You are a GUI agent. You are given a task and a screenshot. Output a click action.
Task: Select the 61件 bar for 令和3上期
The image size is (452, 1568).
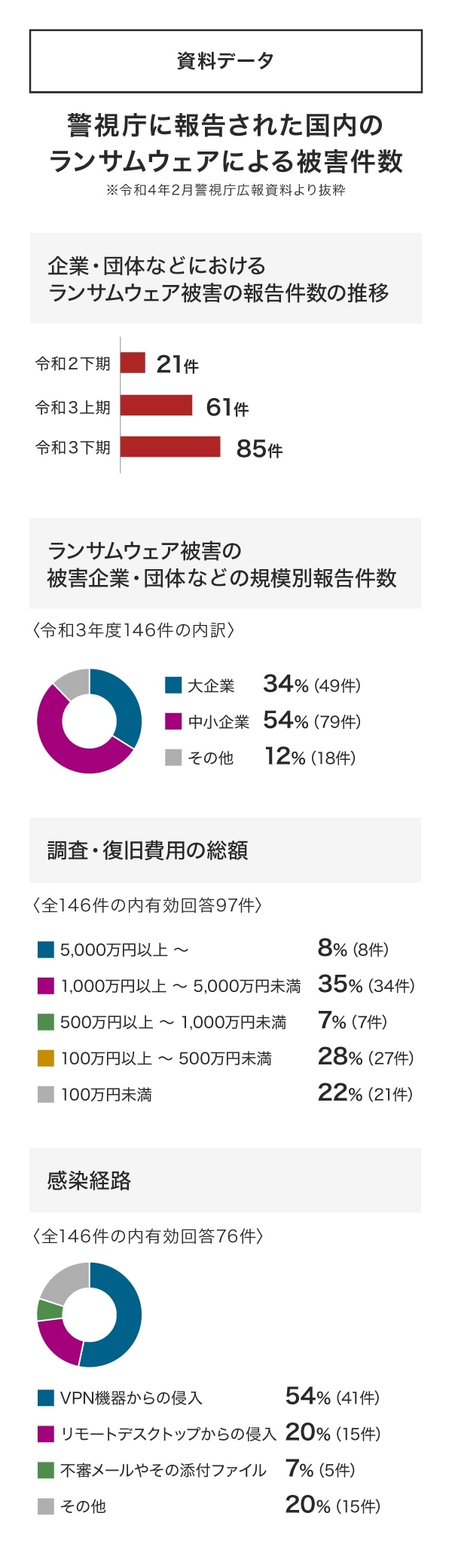point(157,406)
